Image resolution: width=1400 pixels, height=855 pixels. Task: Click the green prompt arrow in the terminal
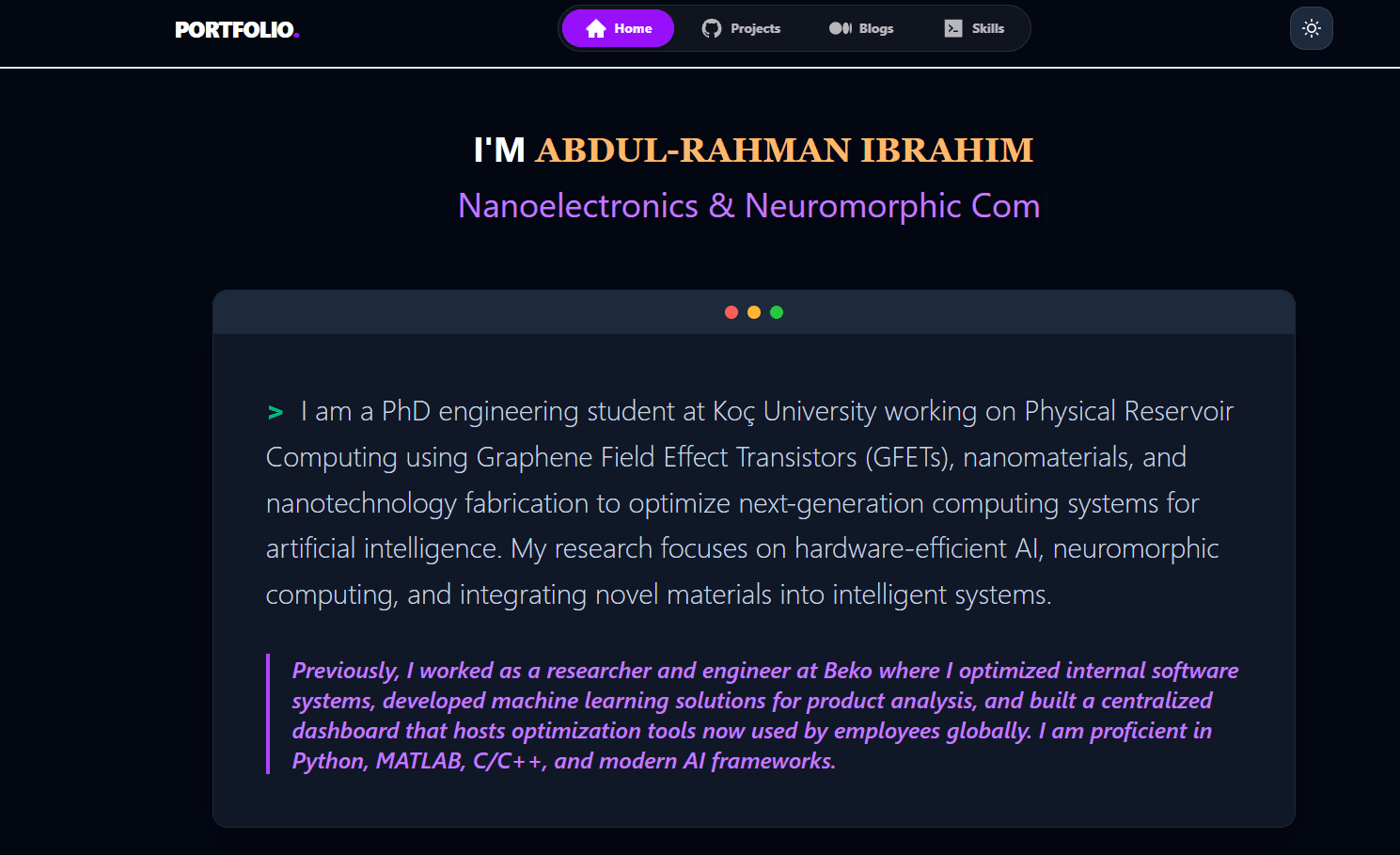coord(275,411)
